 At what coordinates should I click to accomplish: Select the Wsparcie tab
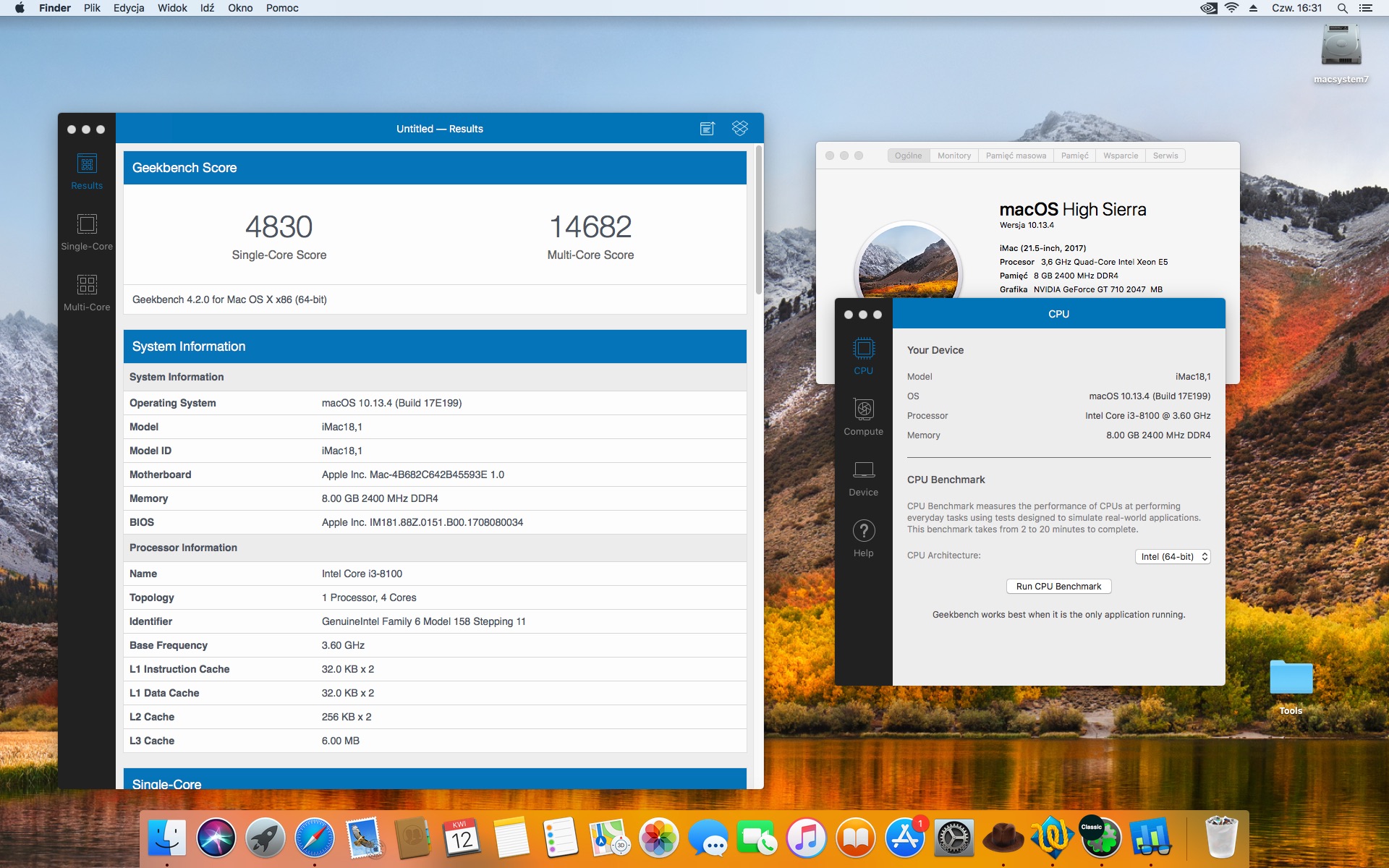(1120, 156)
